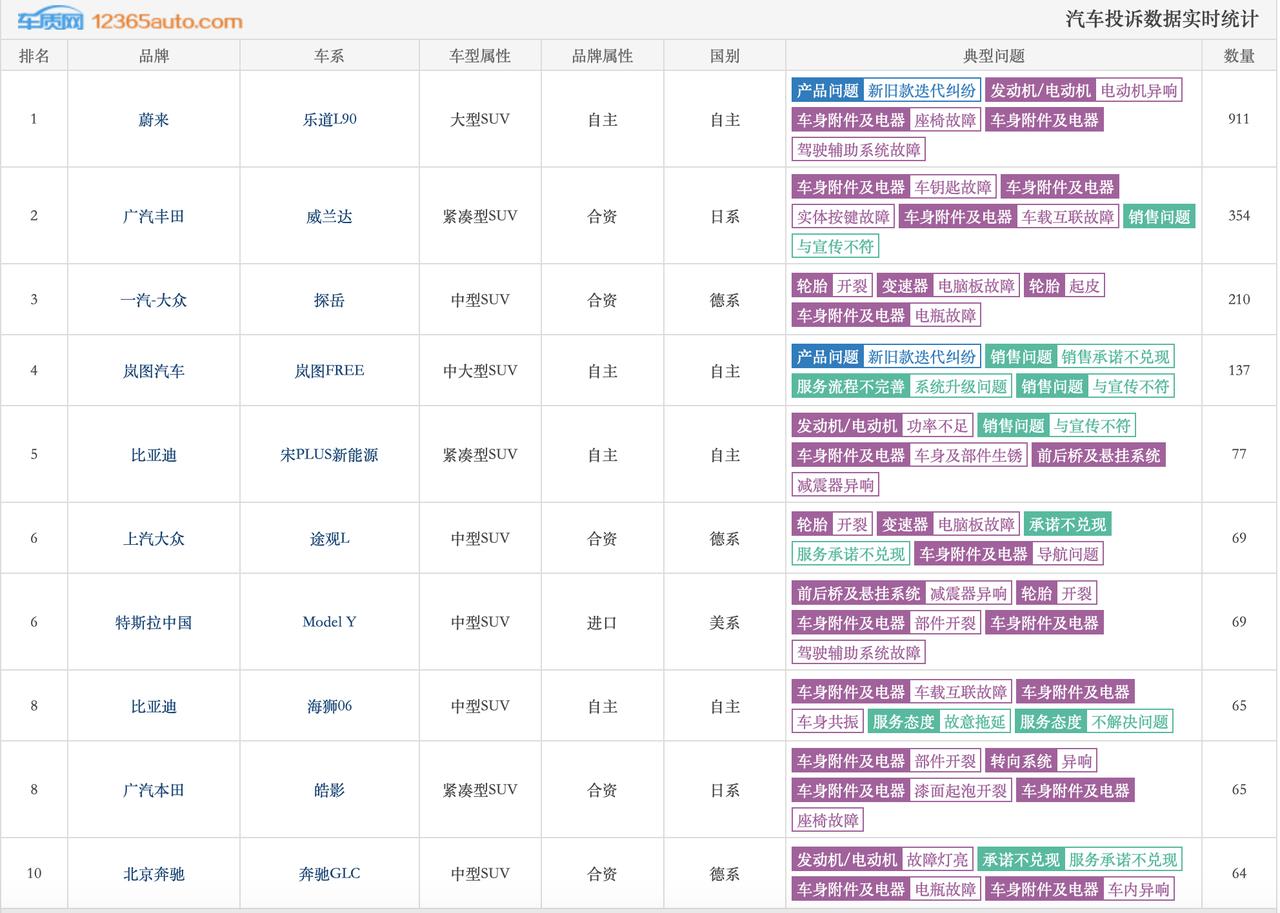Image resolution: width=1280 pixels, height=913 pixels.
Task: Select the 车身共振 tag for 海狮06
Action: (x=827, y=722)
